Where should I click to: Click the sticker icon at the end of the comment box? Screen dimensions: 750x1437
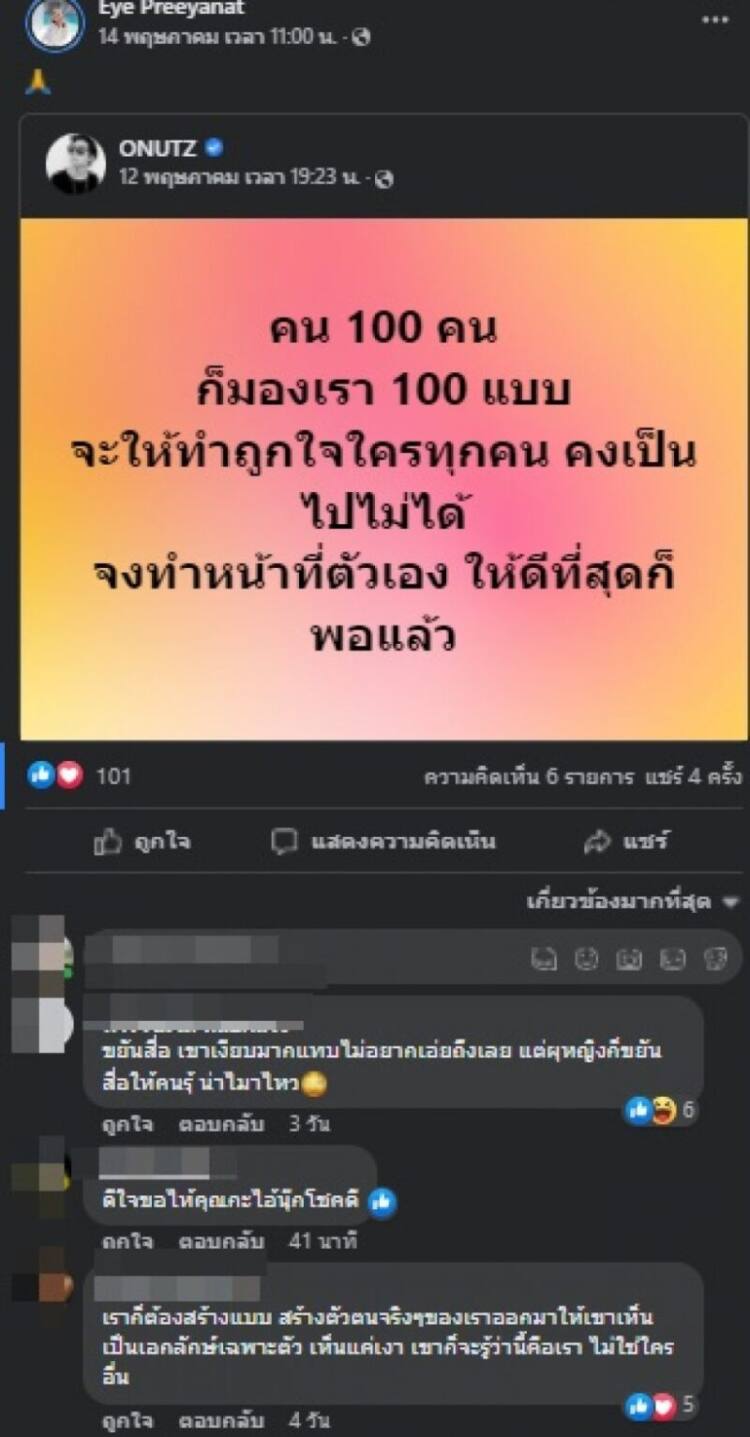point(715,959)
